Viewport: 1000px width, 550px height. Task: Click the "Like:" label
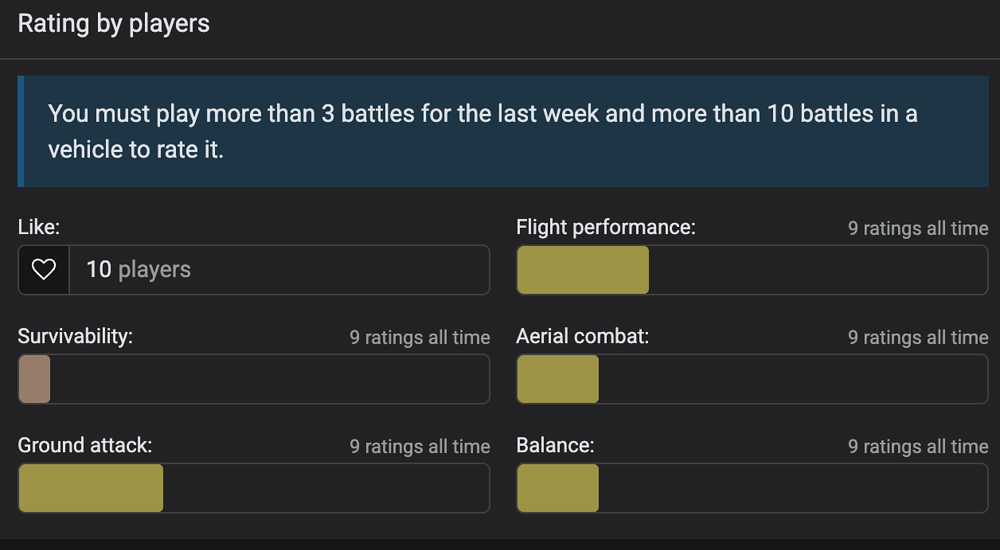[40, 228]
